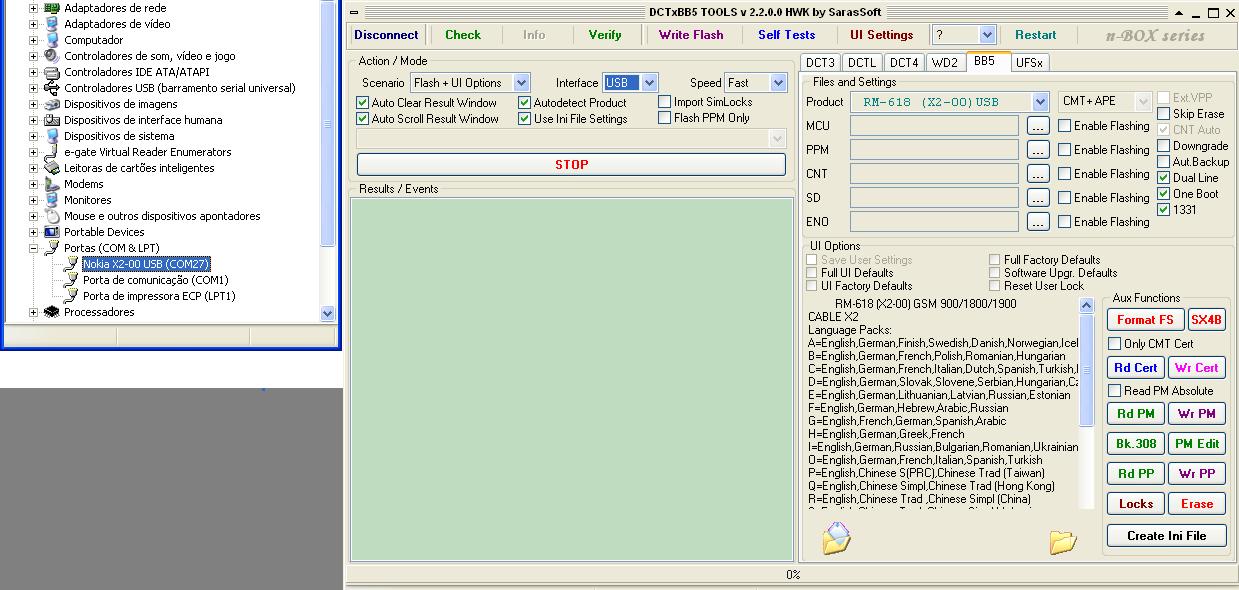Click the Portas (COM & LPT) connector icon
Image resolution: width=1239 pixels, height=590 pixels.
[x=52, y=248]
